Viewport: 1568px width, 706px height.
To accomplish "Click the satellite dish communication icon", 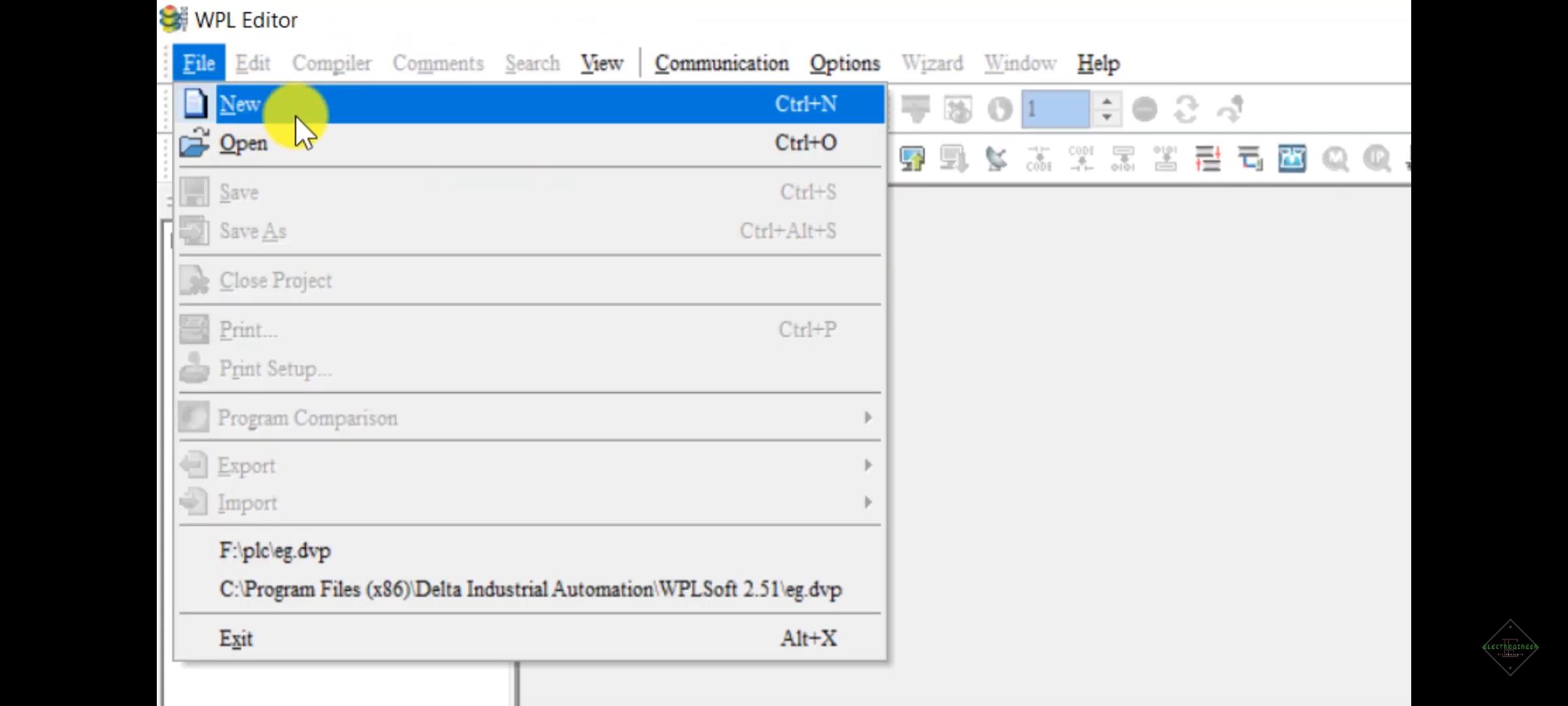I will tap(996, 159).
